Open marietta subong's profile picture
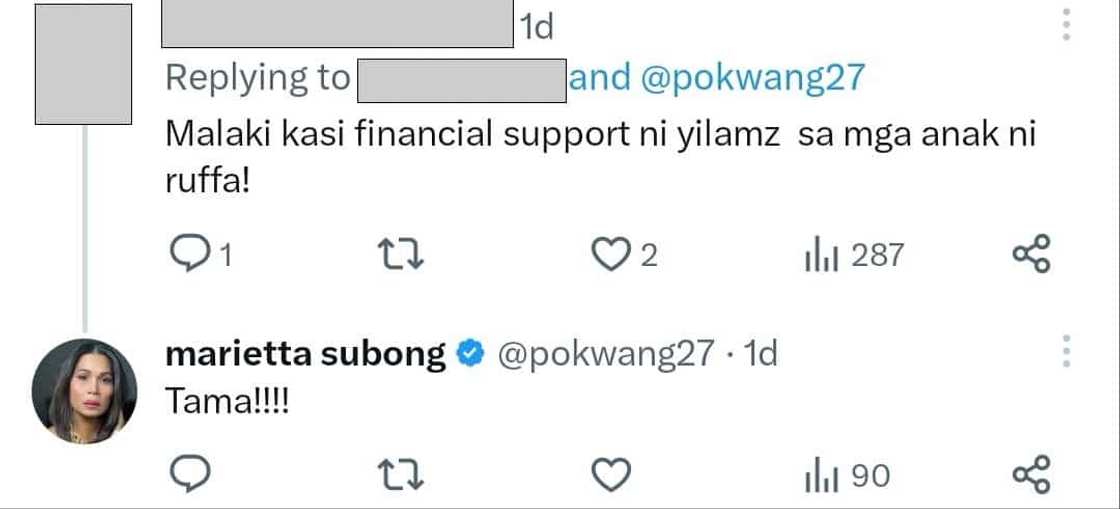 tap(84, 391)
